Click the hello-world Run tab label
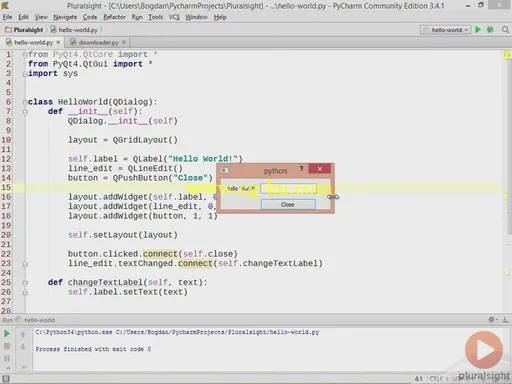This screenshot has height=384, width=512. 39,320
